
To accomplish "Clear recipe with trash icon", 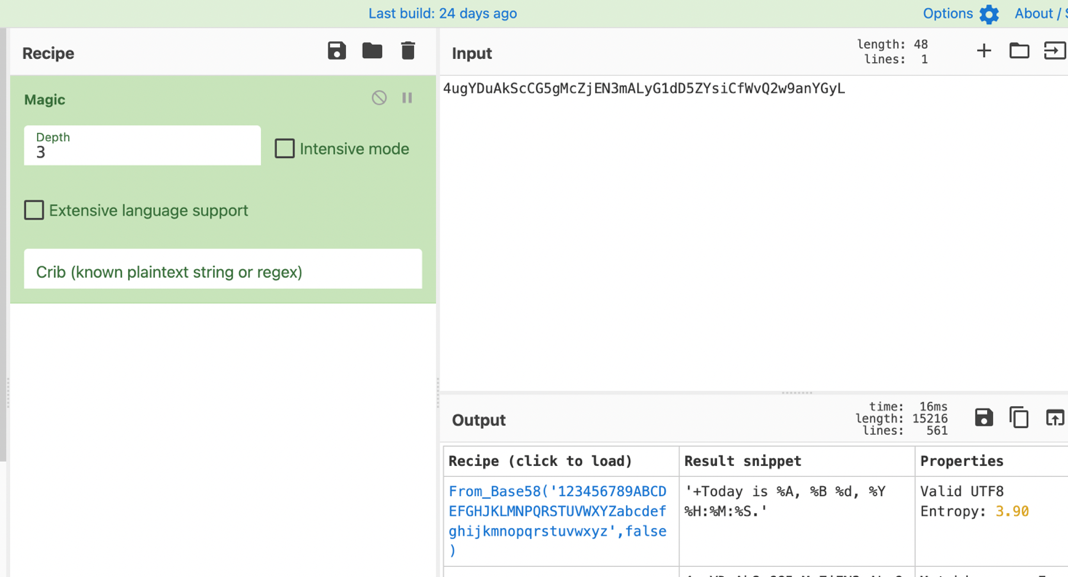I will [x=408, y=51].
